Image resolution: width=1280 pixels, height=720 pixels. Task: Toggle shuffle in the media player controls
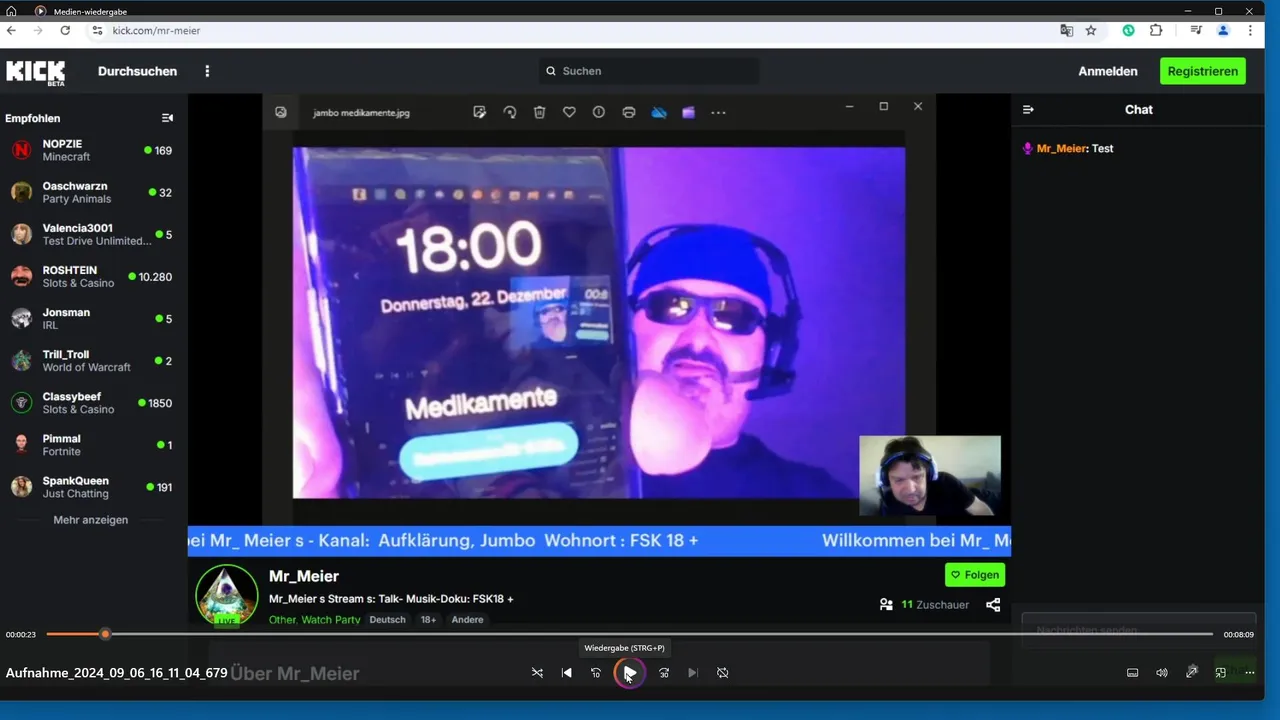[x=537, y=673]
